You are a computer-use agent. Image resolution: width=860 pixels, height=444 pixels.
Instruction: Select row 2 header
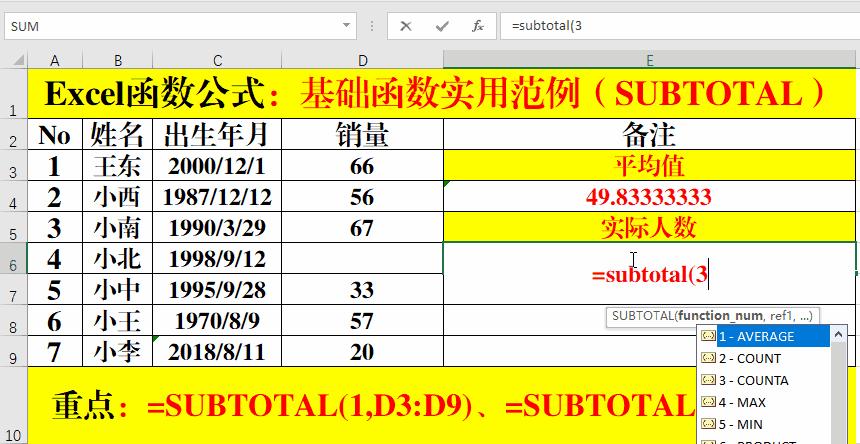[13, 134]
